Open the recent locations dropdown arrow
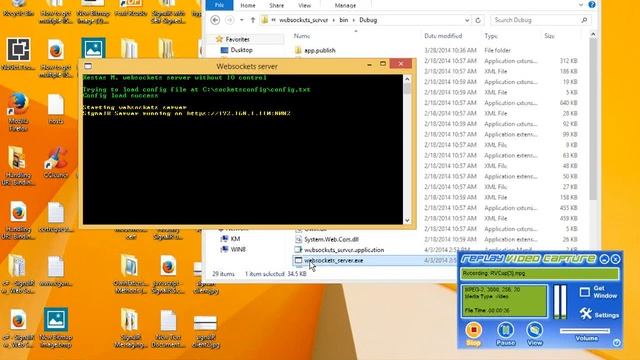 click(242, 20)
